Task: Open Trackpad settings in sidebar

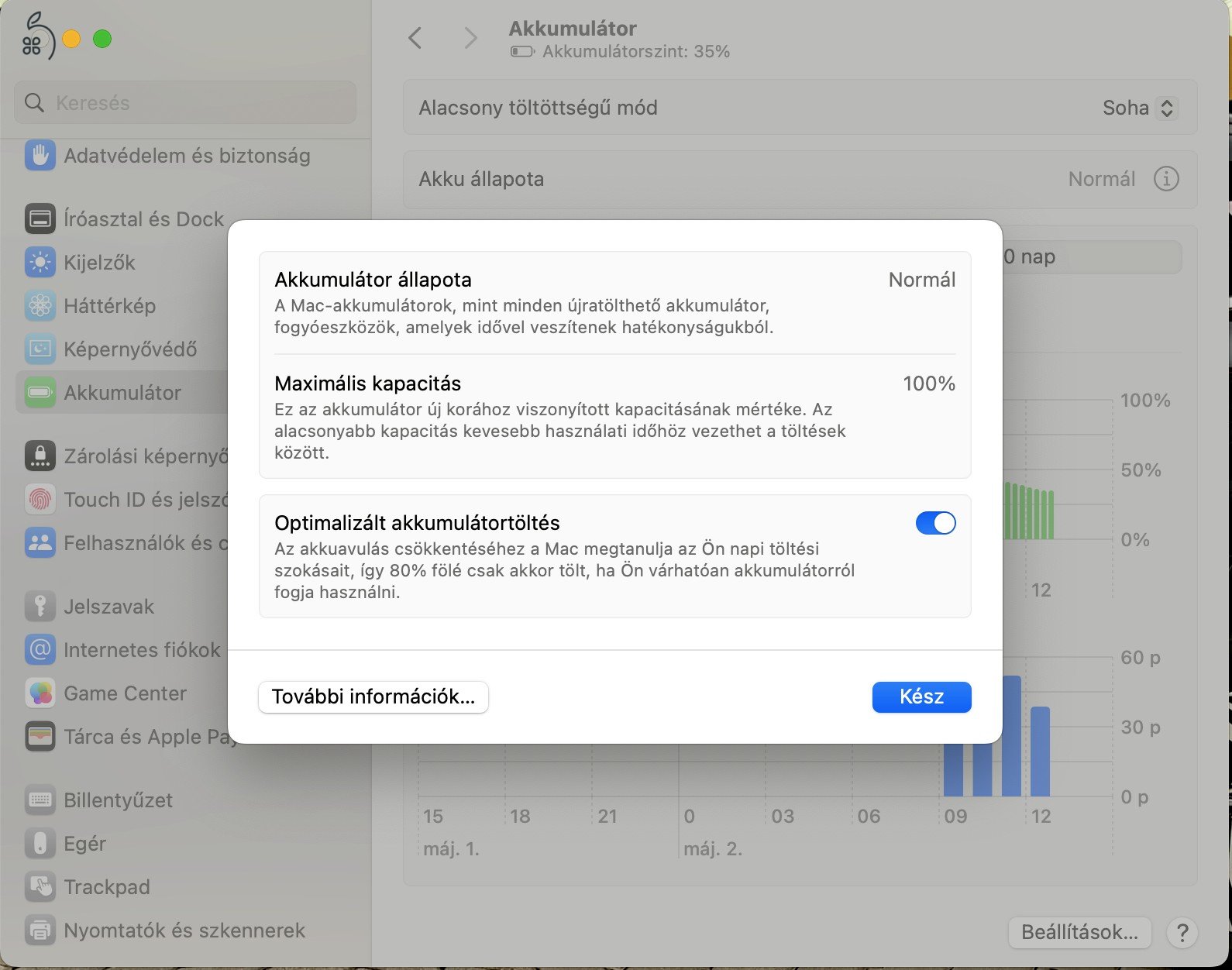Action: click(107, 887)
